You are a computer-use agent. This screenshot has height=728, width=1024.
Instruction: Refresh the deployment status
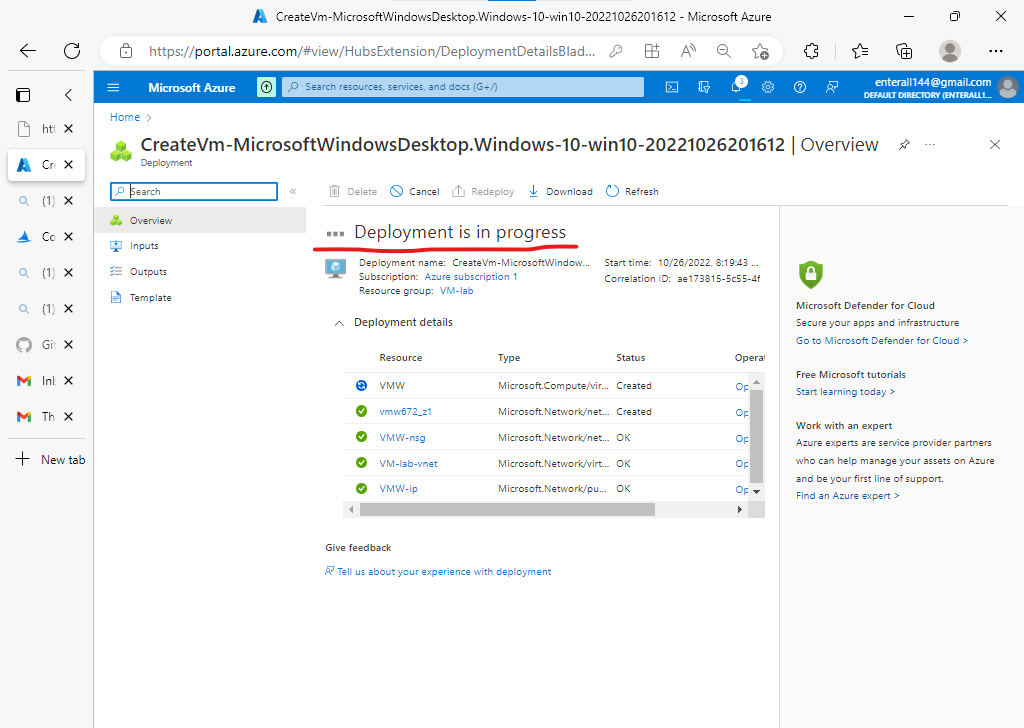tap(632, 191)
